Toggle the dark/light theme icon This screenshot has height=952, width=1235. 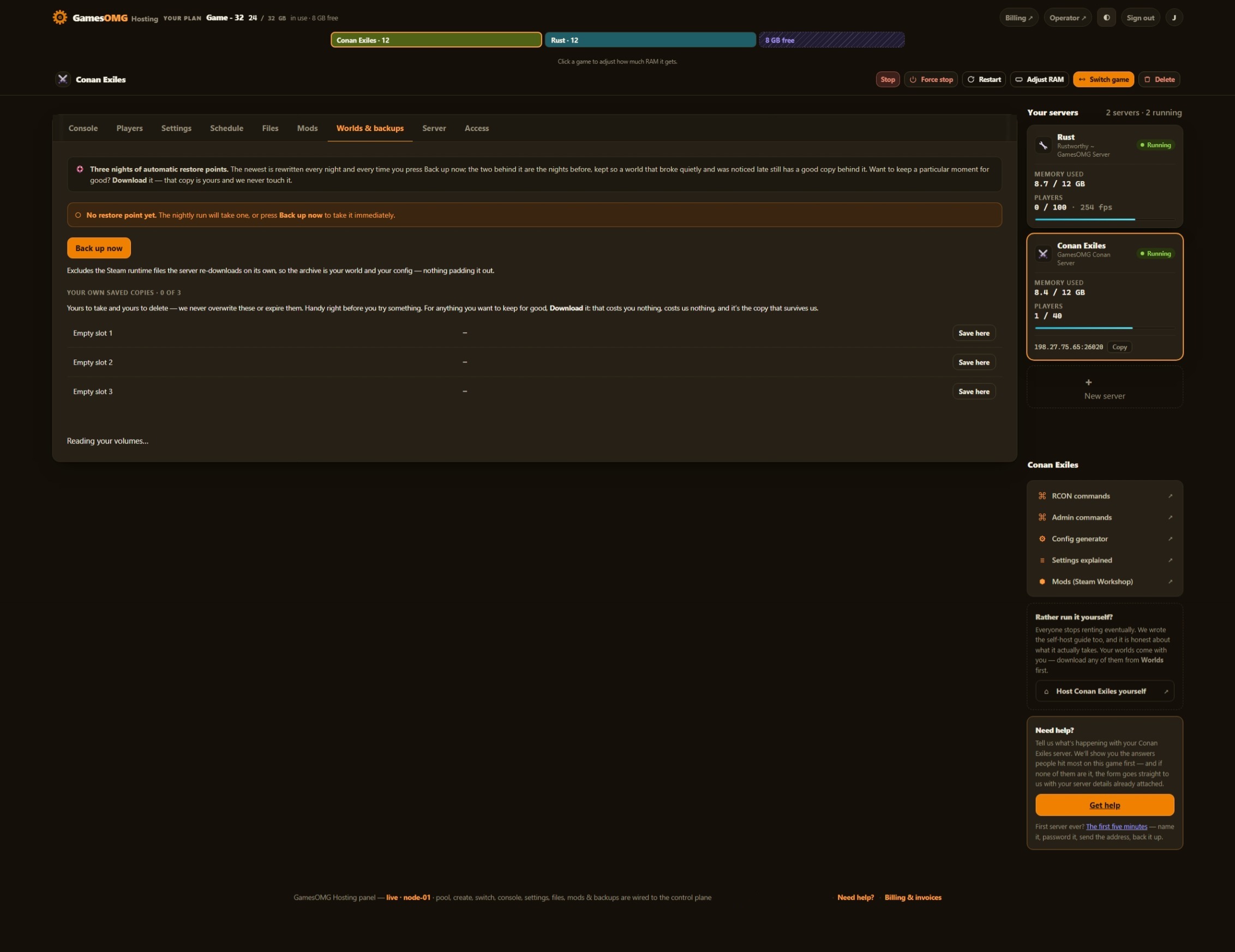(1107, 17)
